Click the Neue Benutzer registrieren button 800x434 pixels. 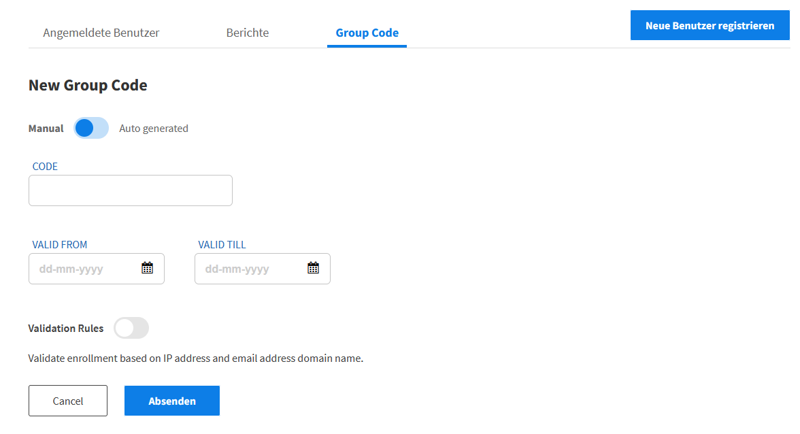coord(710,25)
